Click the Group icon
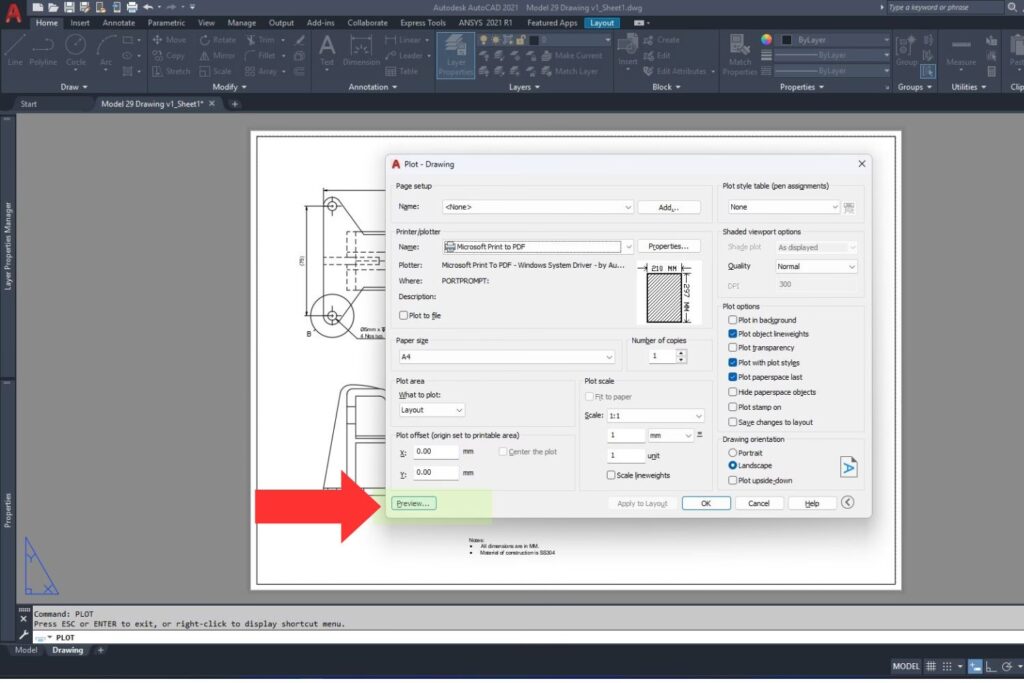 906,50
